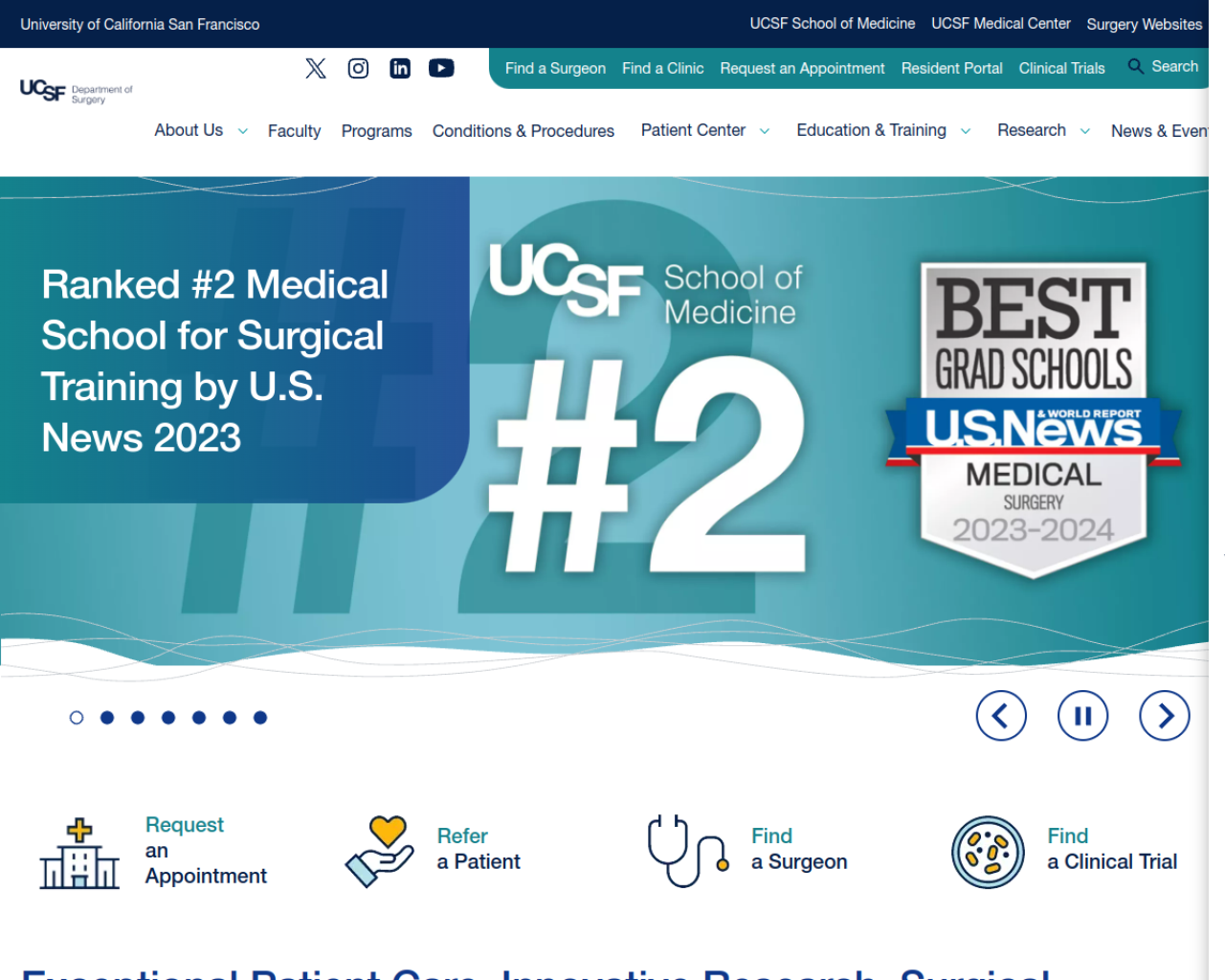The height and width of the screenshot is (980, 1225).
Task: Open the Clinical Trials link
Action: (1061, 68)
